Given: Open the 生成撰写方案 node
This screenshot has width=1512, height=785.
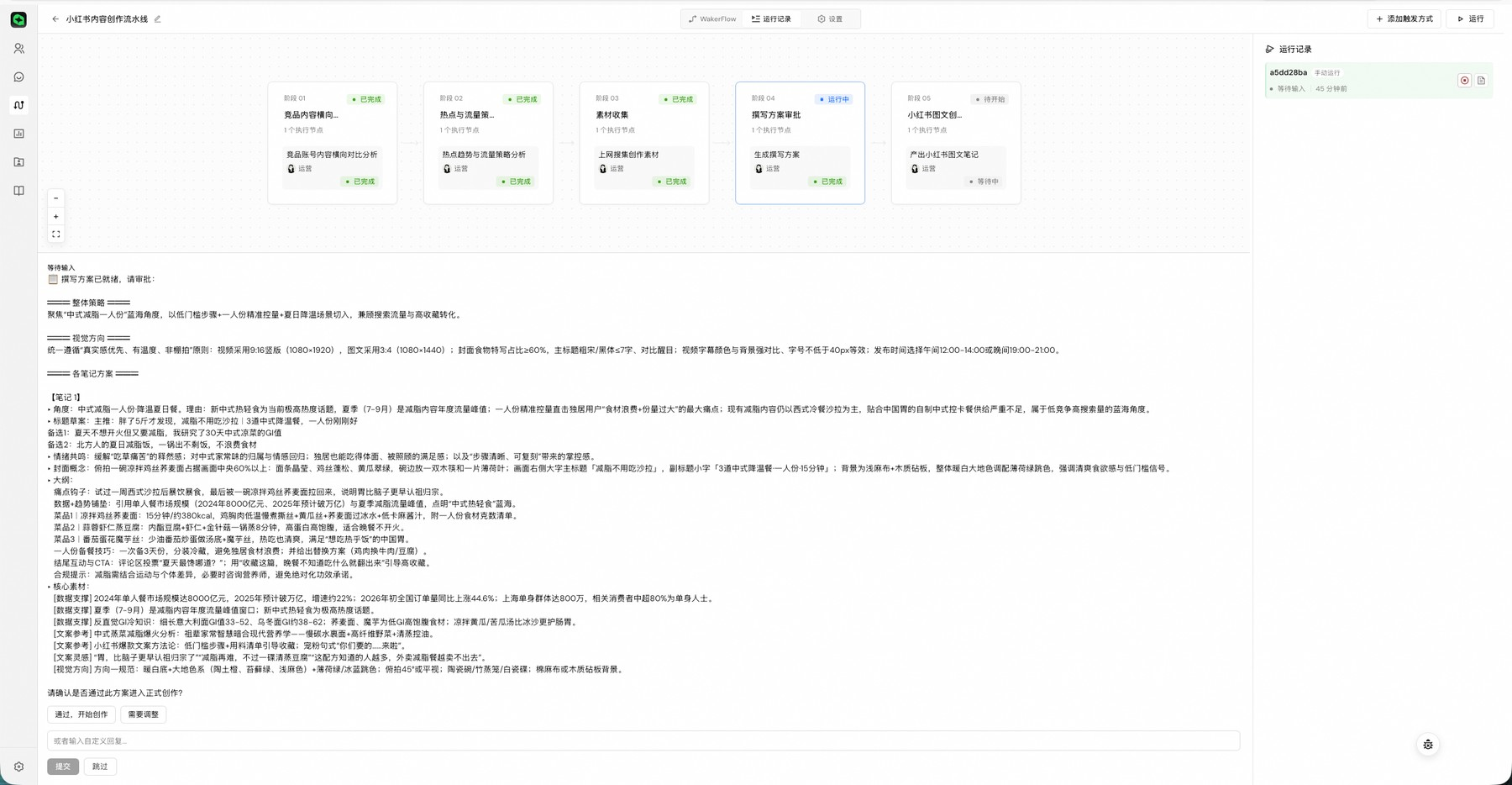Looking at the screenshot, I should tap(800, 167).
